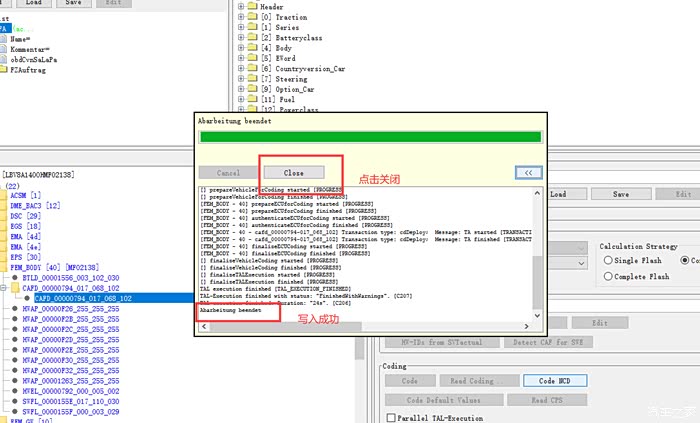Select the EPS [30] ECU entry
The height and width of the screenshot is (423, 700).
click(26, 257)
